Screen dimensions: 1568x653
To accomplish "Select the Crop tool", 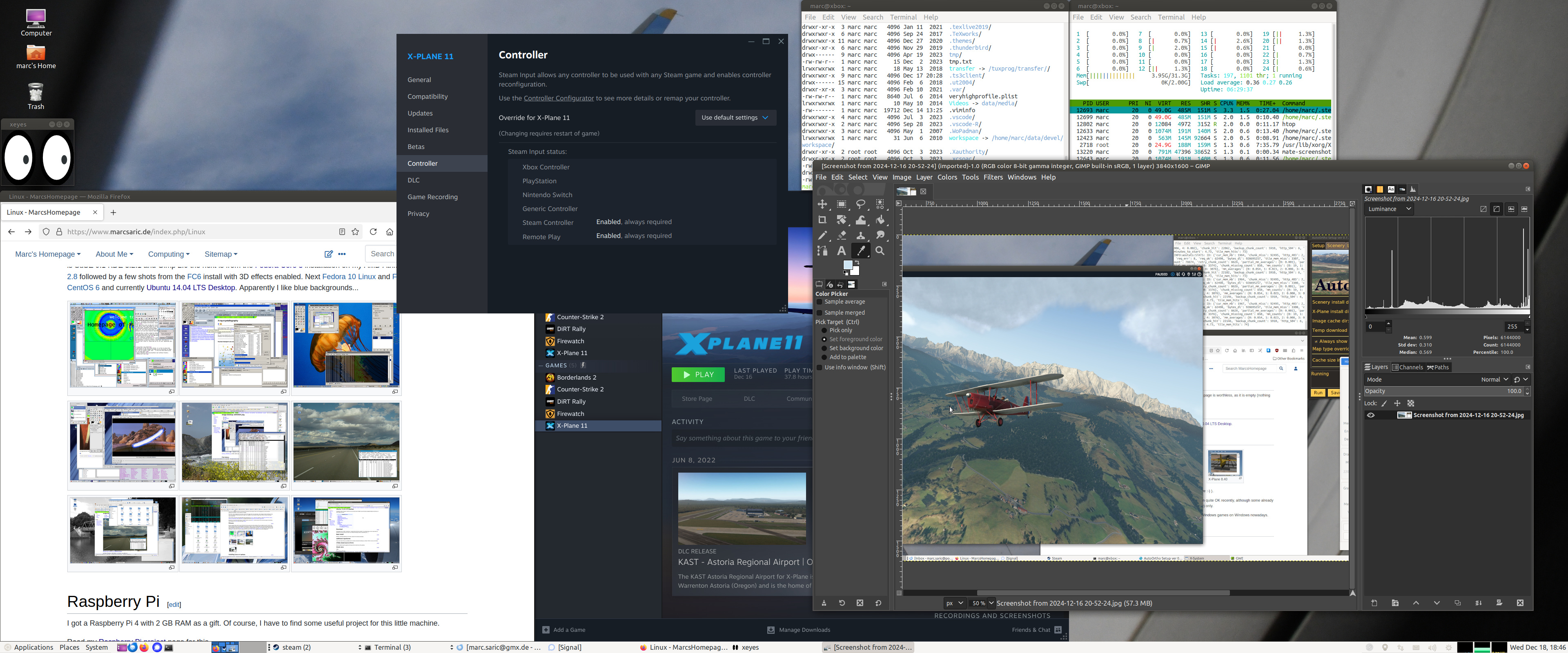I will pyautogui.click(x=822, y=220).
